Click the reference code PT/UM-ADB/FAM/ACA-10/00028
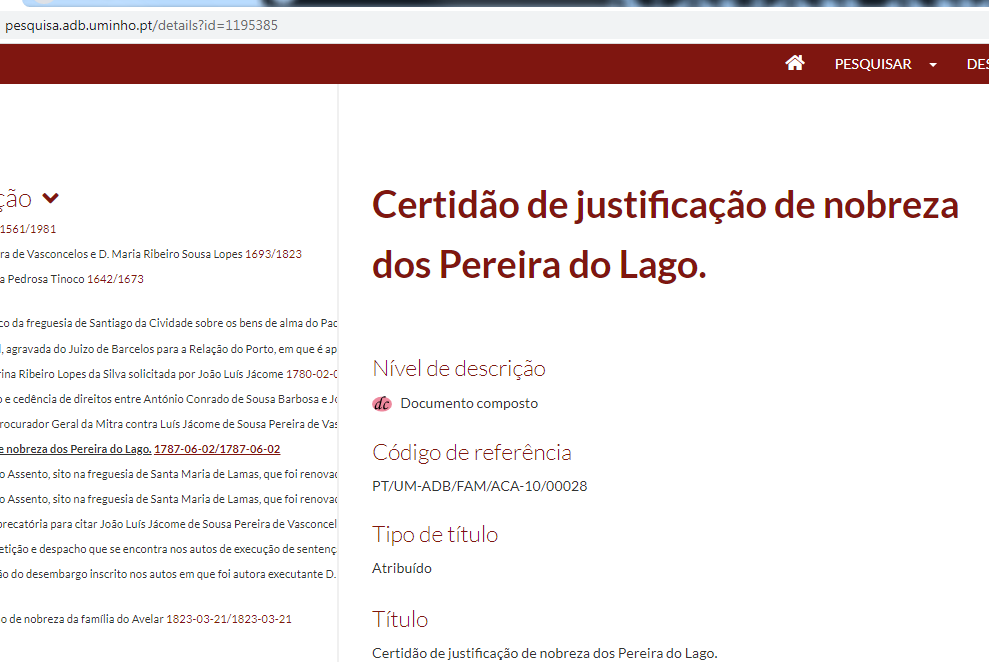Image resolution: width=989 pixels, height=662 pixels. point(480,487)
